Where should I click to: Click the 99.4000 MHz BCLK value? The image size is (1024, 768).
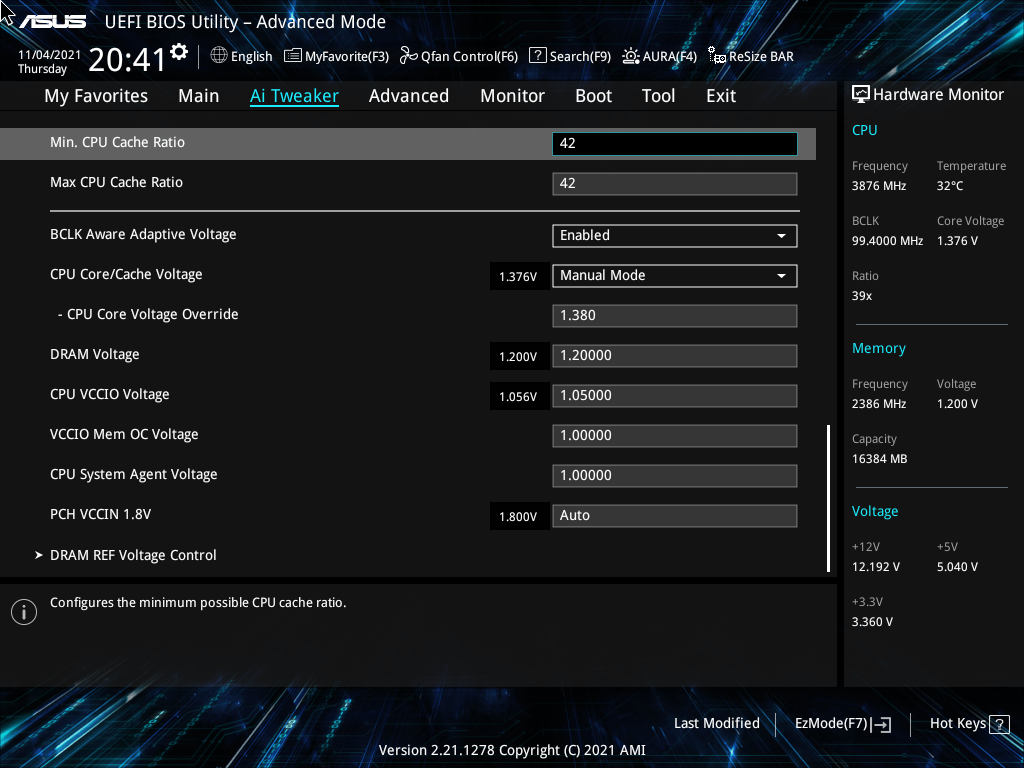[888, 241]
